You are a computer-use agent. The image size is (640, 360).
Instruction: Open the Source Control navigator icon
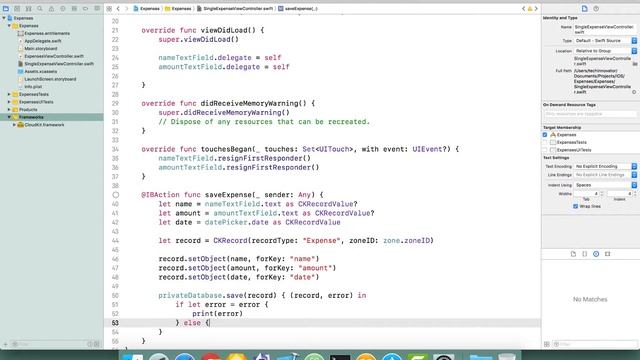coord(17,8)
